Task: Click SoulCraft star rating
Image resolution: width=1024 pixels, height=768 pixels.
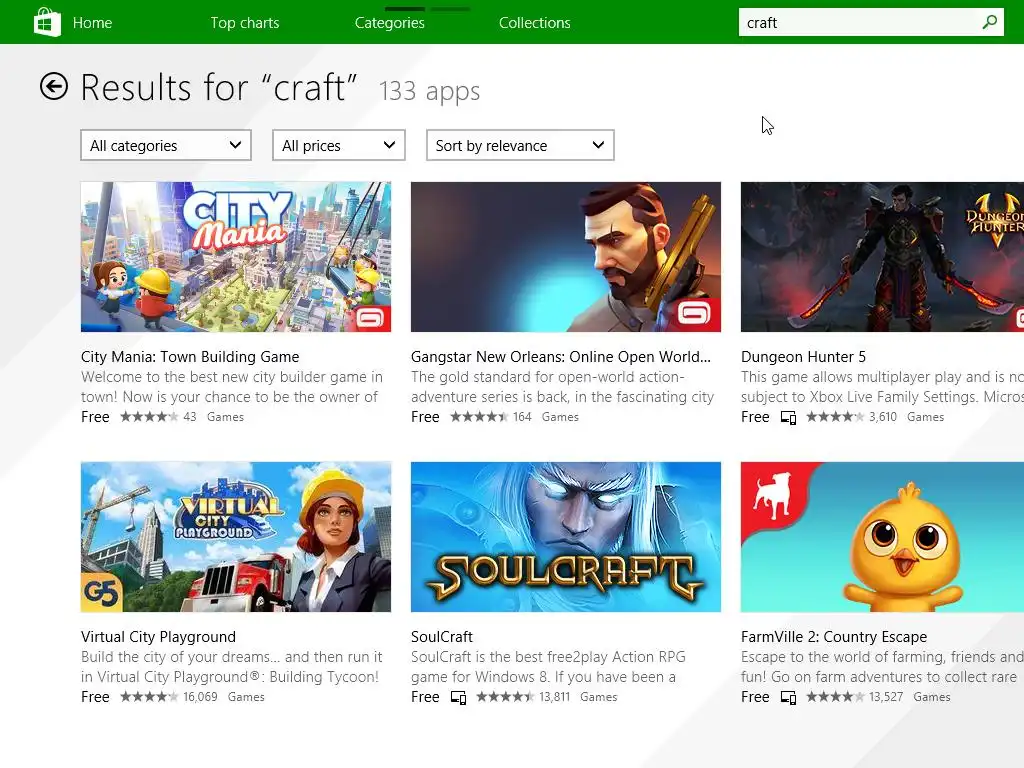Action: [x=505, y=697]
